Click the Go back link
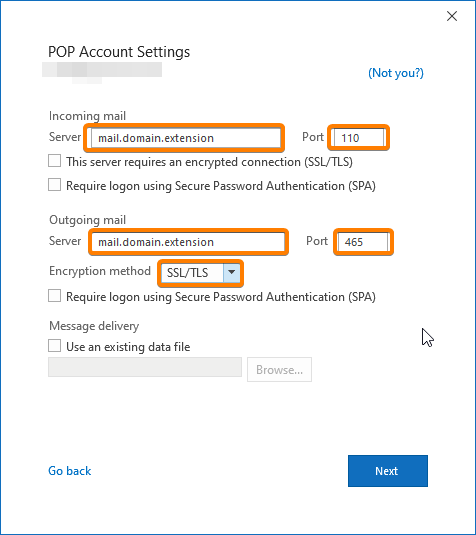The image size is (476, 535). 70,471
